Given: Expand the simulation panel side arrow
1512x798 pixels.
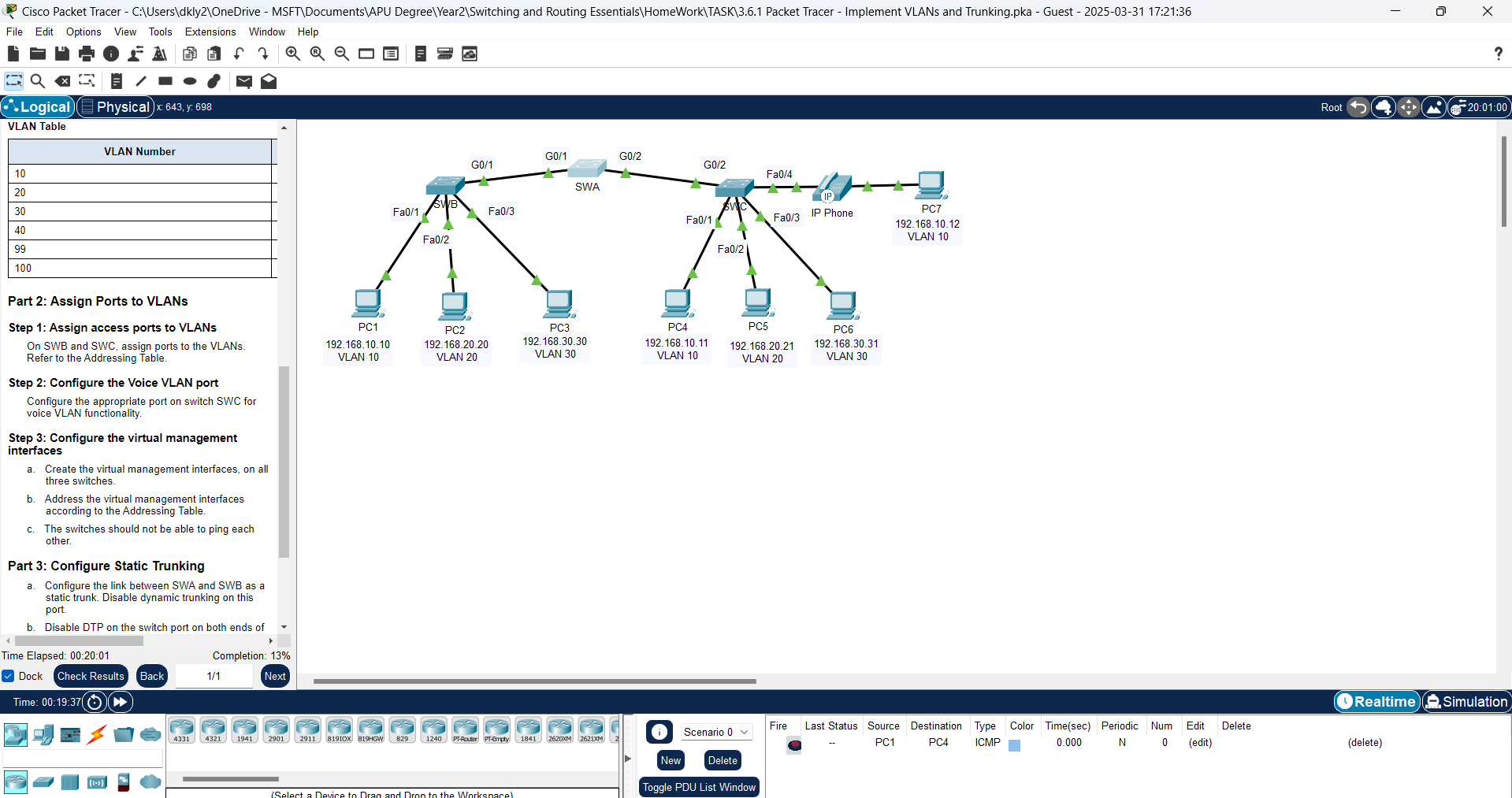Looking at the screenshot, I should pyautogui.click(x=627, y=758).
